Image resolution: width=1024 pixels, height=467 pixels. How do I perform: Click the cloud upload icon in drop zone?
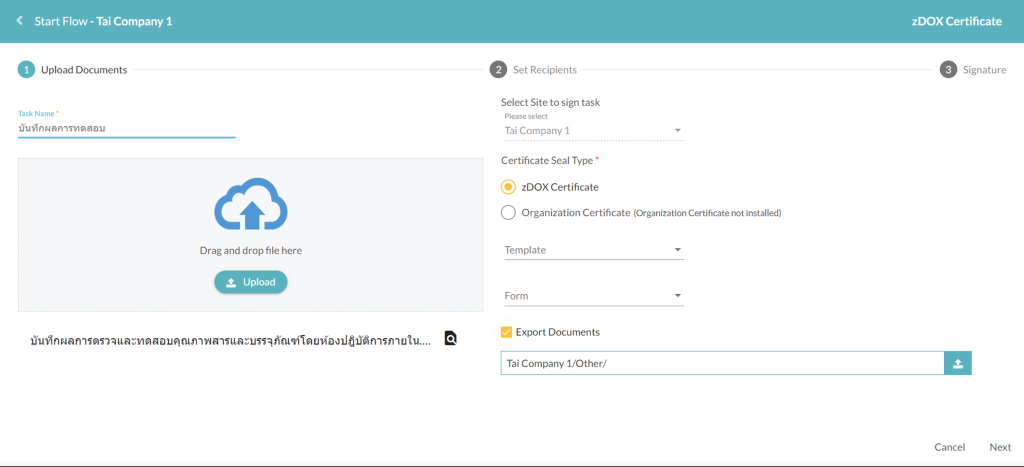coord(250,204)
